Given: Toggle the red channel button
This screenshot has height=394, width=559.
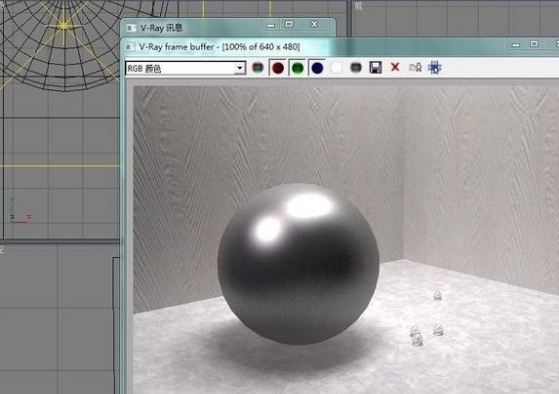Looking at the screenshot, I should (278, 68).
